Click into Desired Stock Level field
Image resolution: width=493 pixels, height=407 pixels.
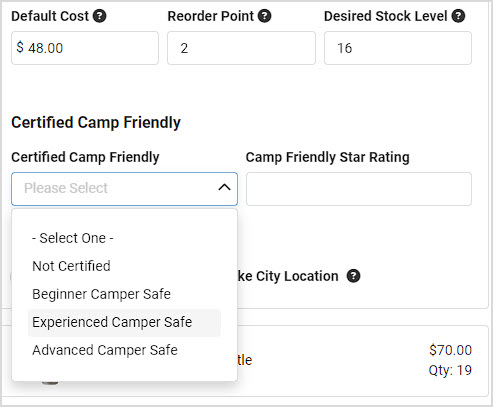(398, 48)
